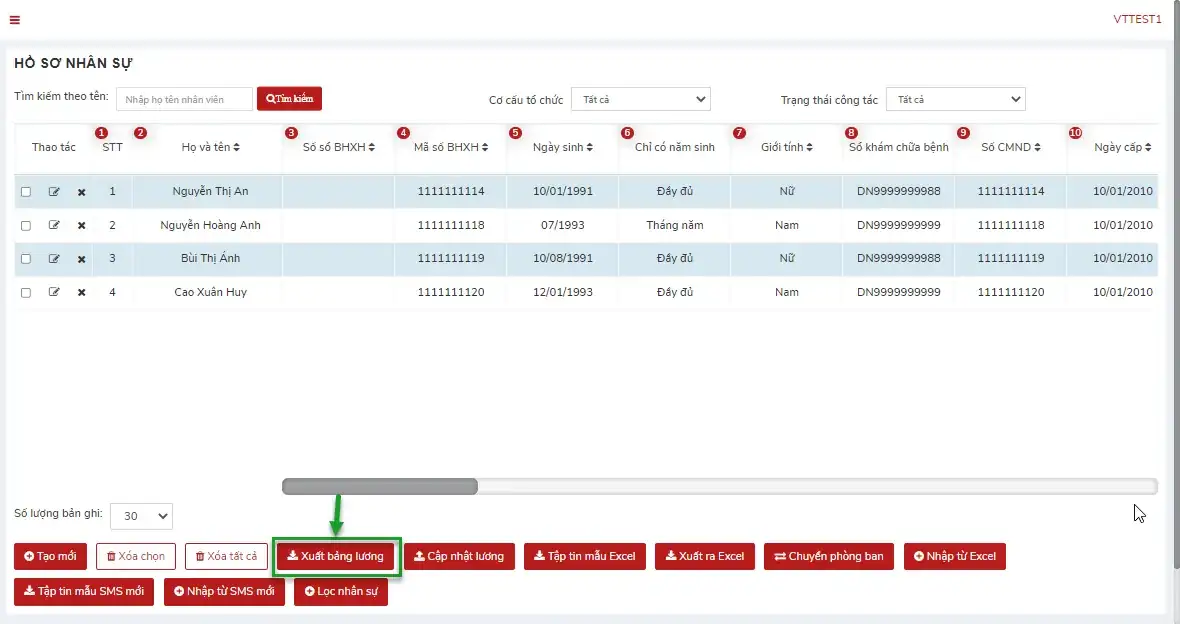The image size is (1180, 624).
Task: Click the vertical page scrollbar
Action: [1176, 284]
